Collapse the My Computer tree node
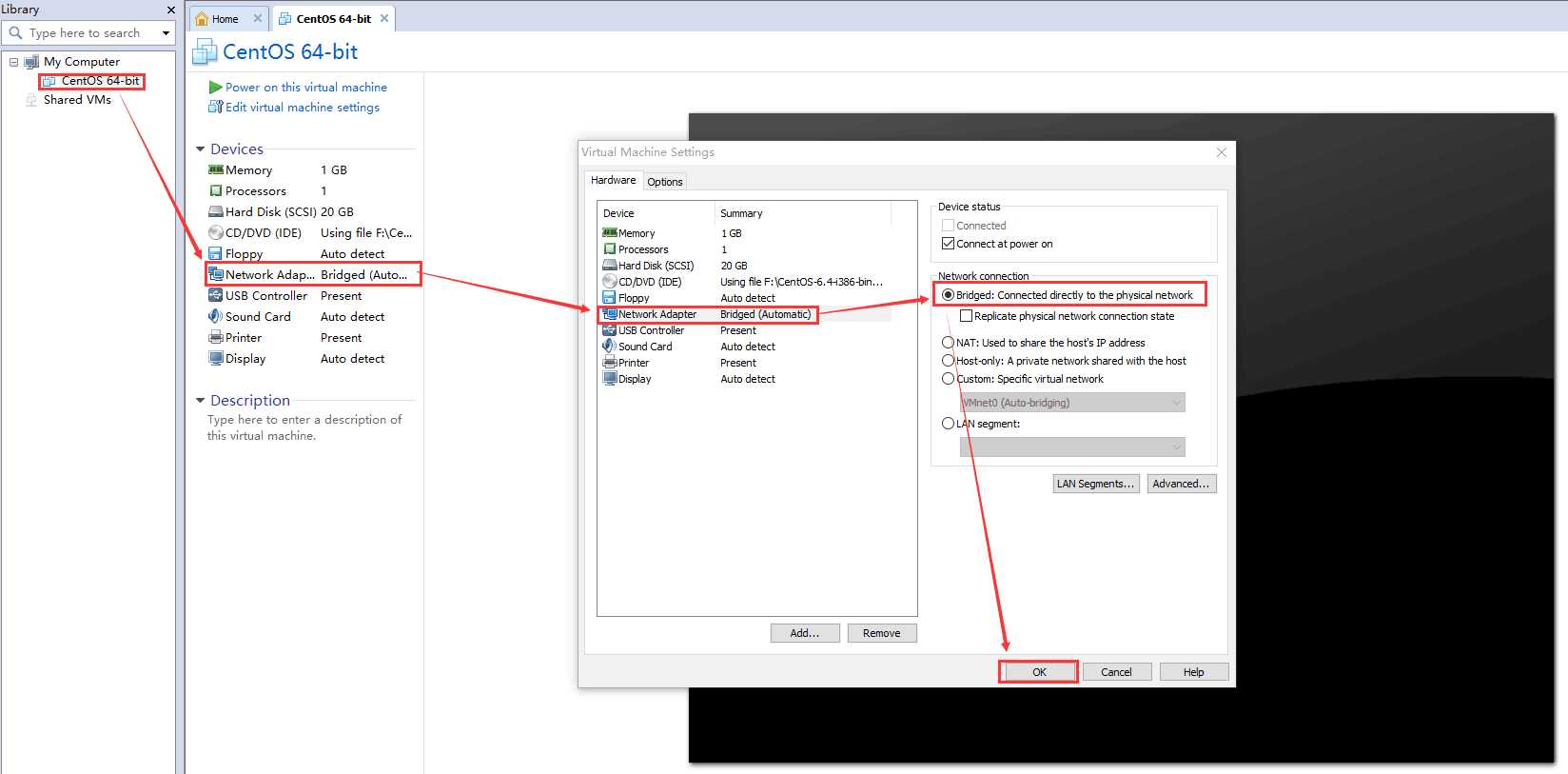1568x774 pixels. [13, 62]
